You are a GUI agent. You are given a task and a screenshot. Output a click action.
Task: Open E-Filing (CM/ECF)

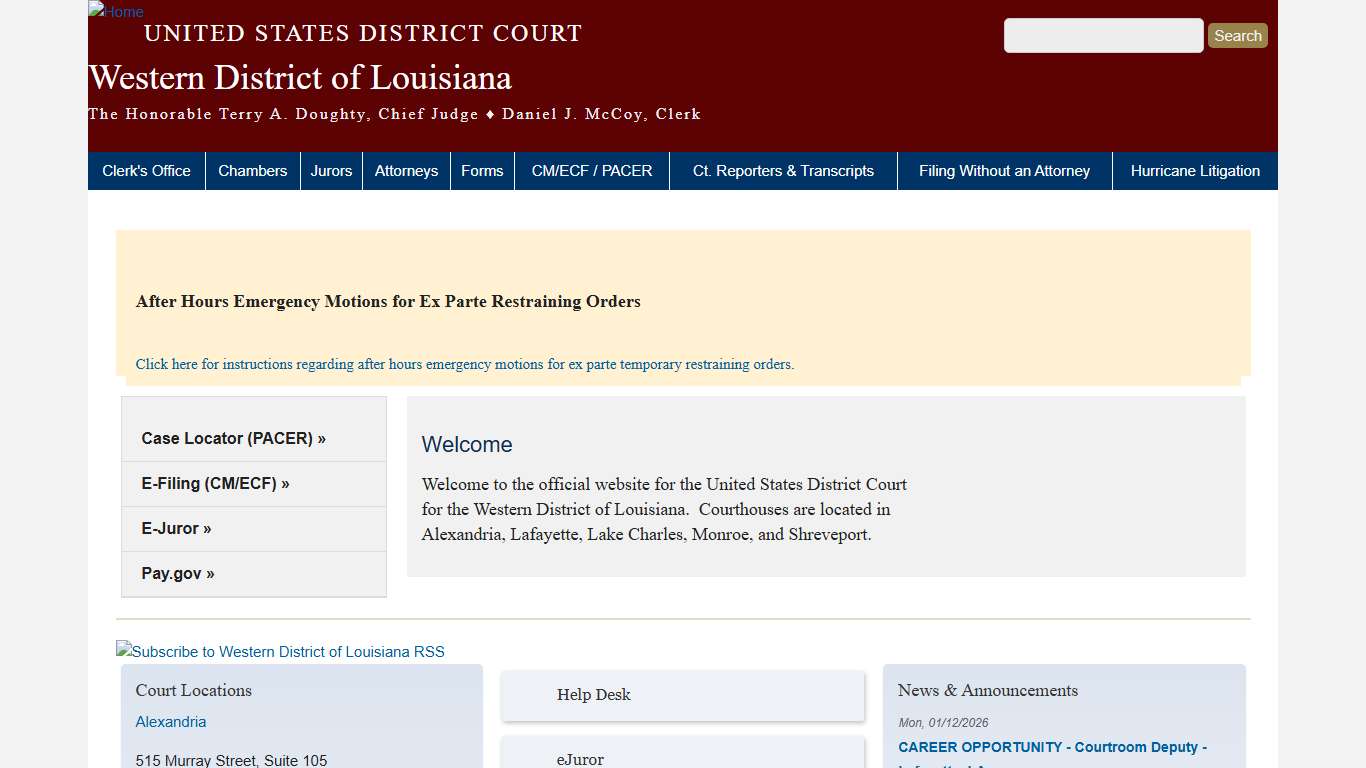214,483
